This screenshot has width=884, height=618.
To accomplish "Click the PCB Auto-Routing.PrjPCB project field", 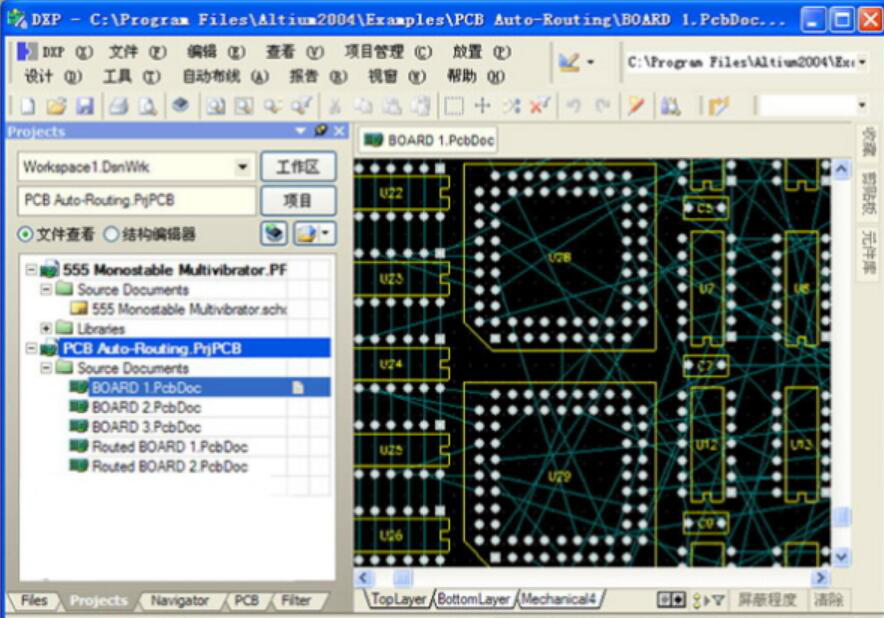I will (136, 201).
